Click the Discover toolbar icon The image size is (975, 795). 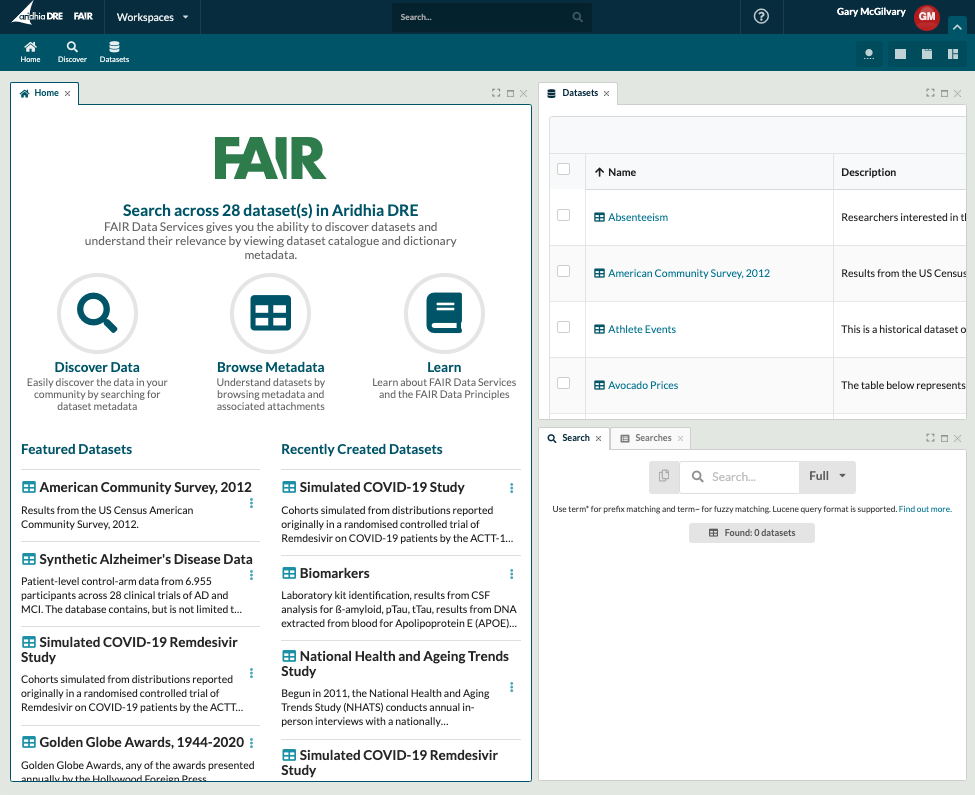72,52
